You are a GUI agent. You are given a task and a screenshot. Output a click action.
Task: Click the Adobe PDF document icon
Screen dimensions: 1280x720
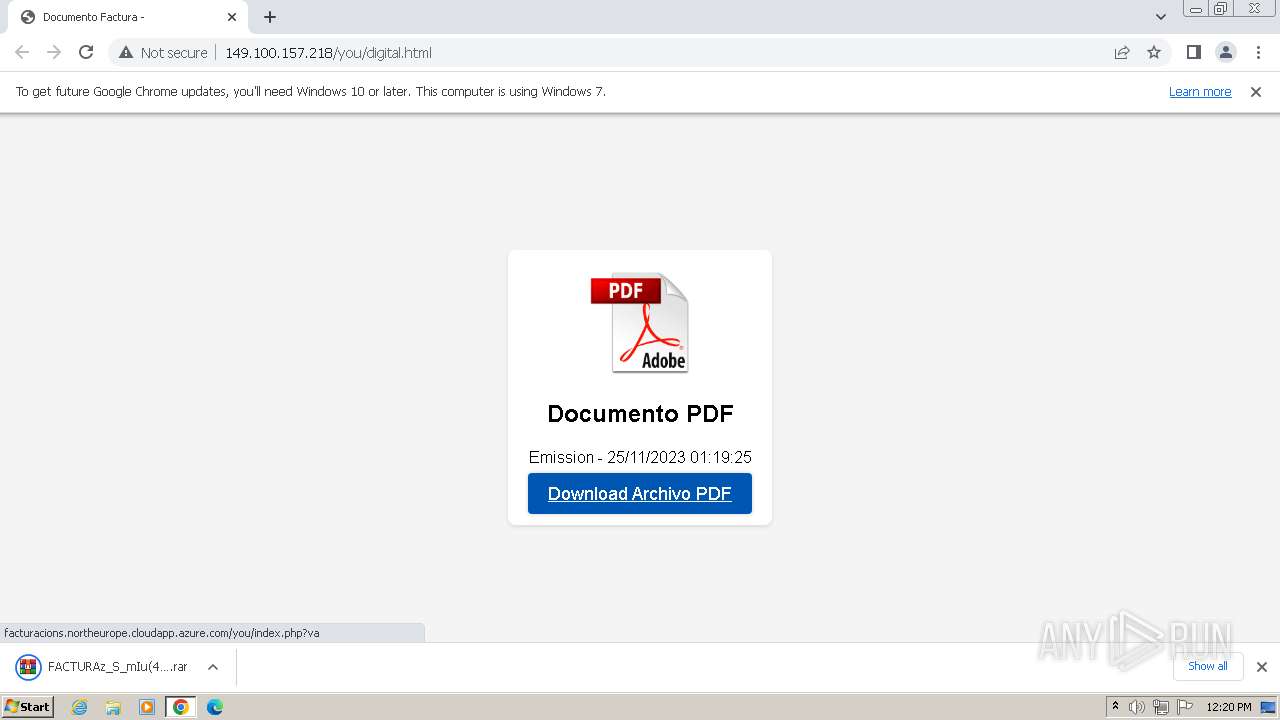[x=640, y=322]
